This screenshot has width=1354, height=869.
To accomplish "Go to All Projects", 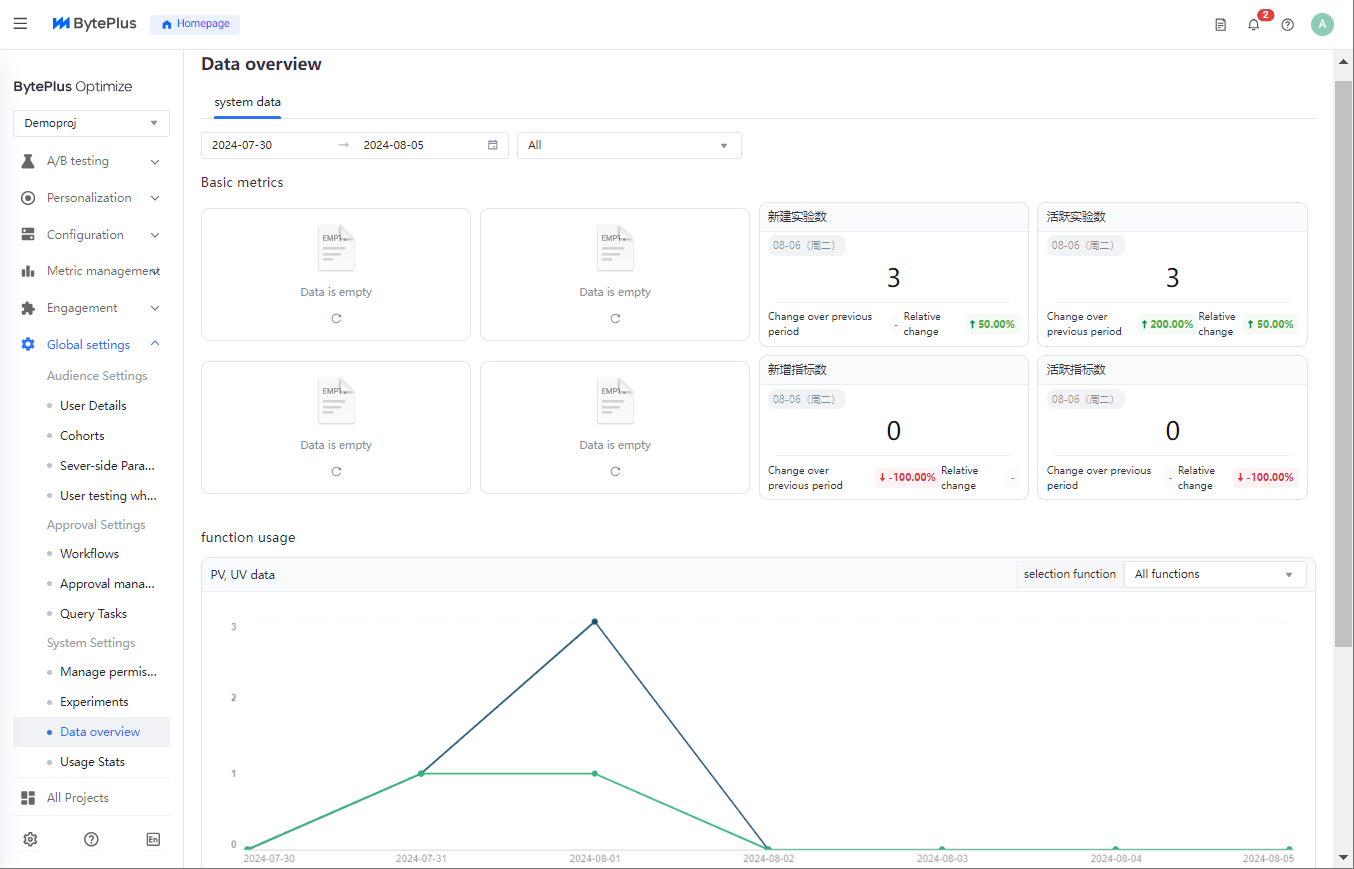I will 77,798.
